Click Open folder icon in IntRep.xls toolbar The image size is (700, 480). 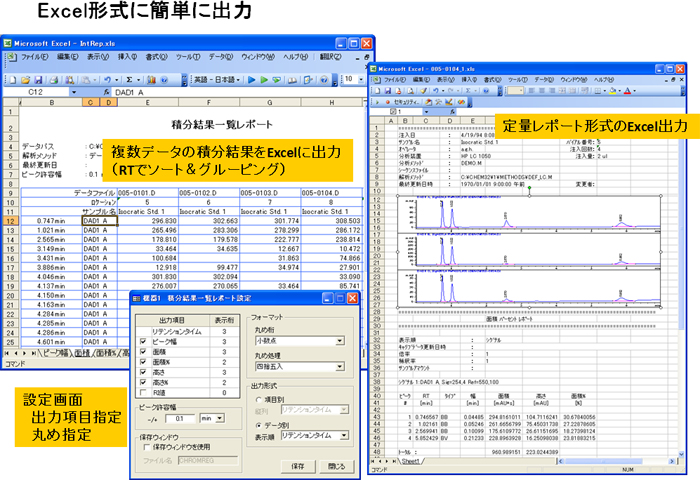[x=25, y=80]
